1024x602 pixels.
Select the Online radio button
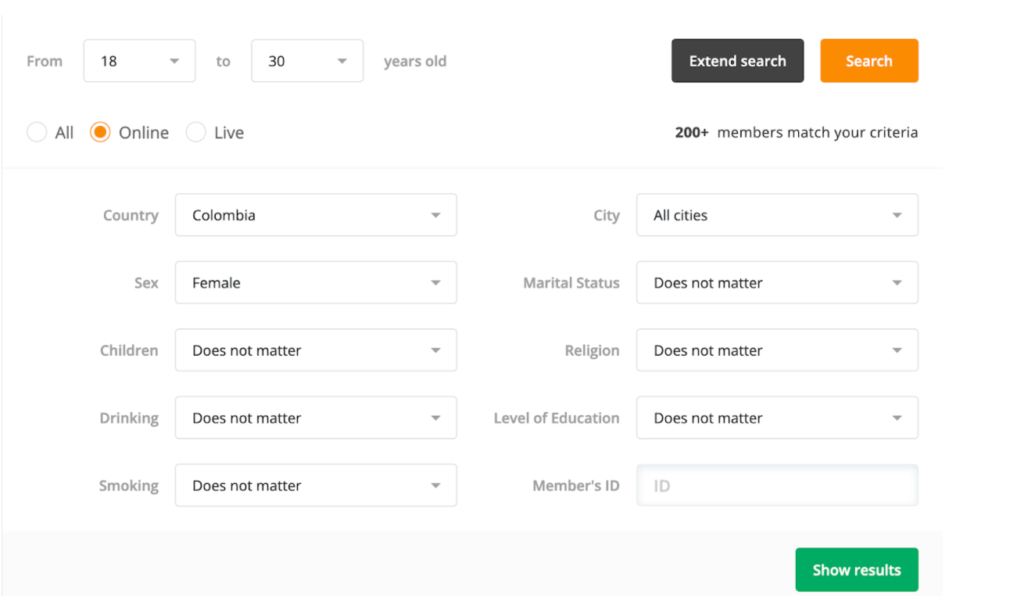pyautogui.click(x=100, y=133)
